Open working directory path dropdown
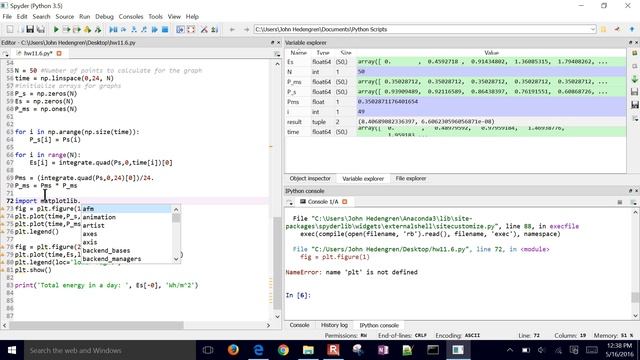Screen dimensions: 640x360 (593, 29)
